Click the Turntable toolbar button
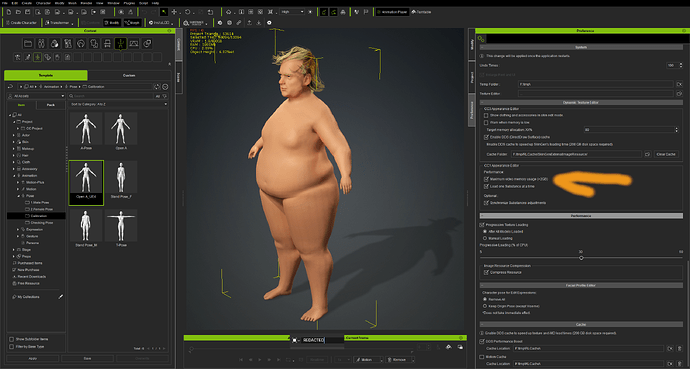 [x=421, y=12]
